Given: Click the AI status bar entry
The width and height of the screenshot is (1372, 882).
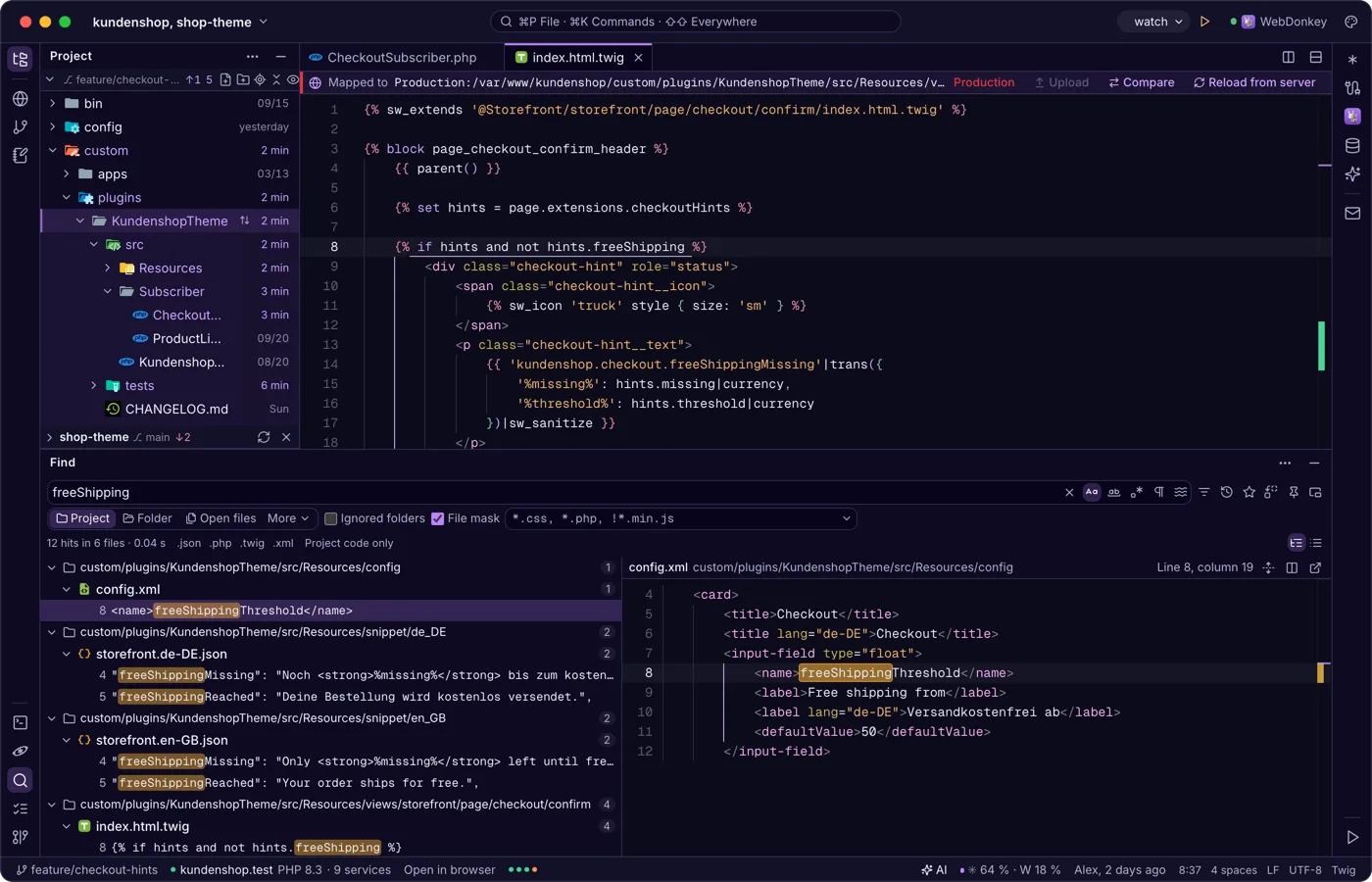Looking at the screenshot, I should (934, 870).
